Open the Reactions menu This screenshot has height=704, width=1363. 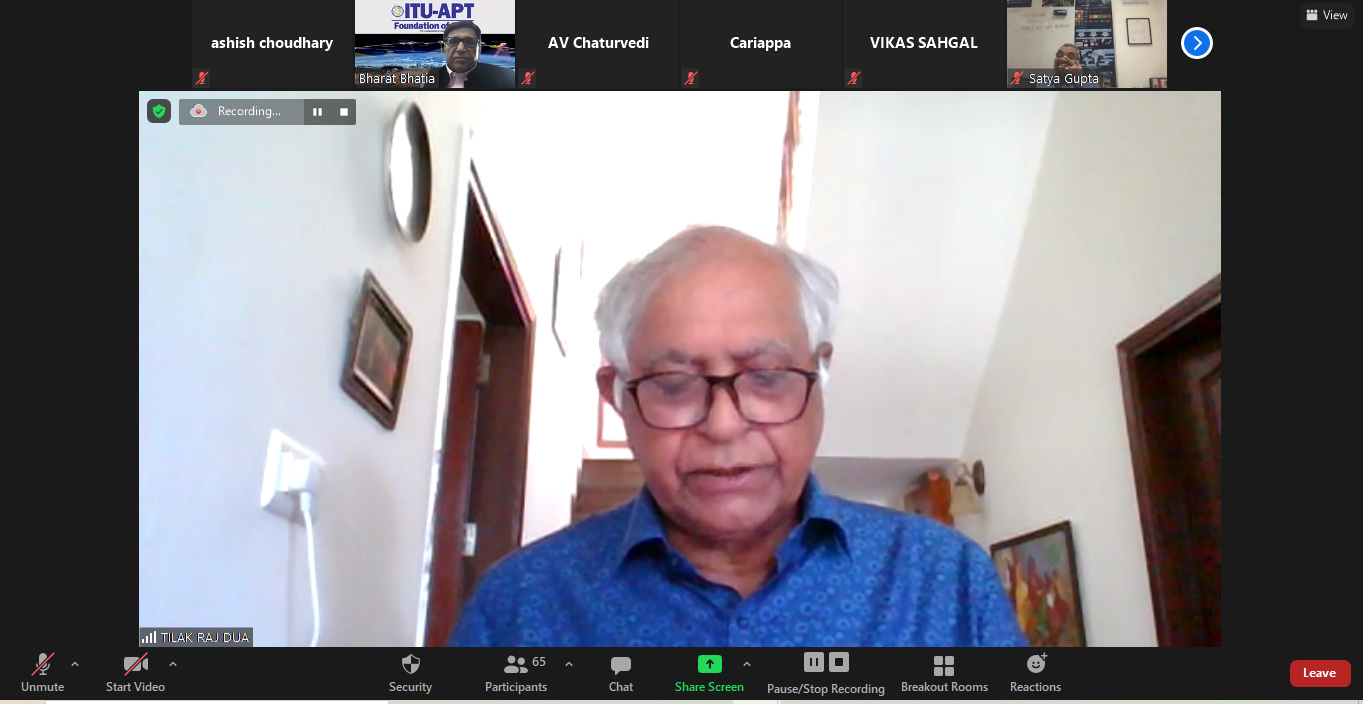[x=1035, y=672]
